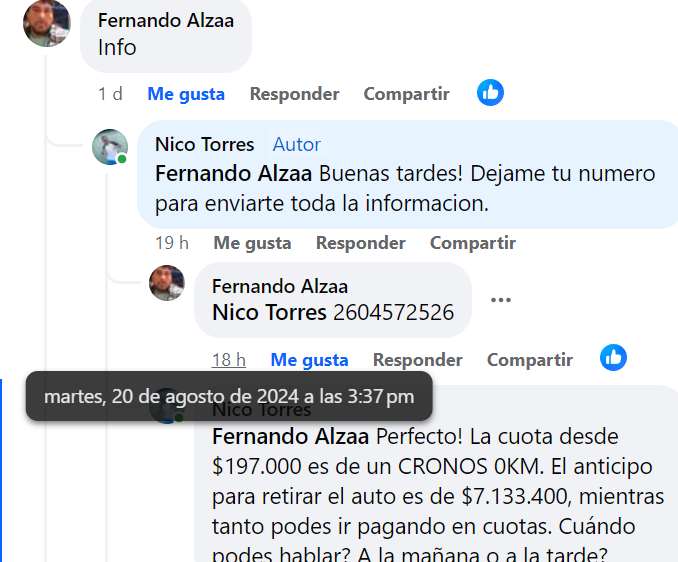Open Nico Torres's profile picture with the green dot
Screen dimensions: 678x562
pos(110,147)
